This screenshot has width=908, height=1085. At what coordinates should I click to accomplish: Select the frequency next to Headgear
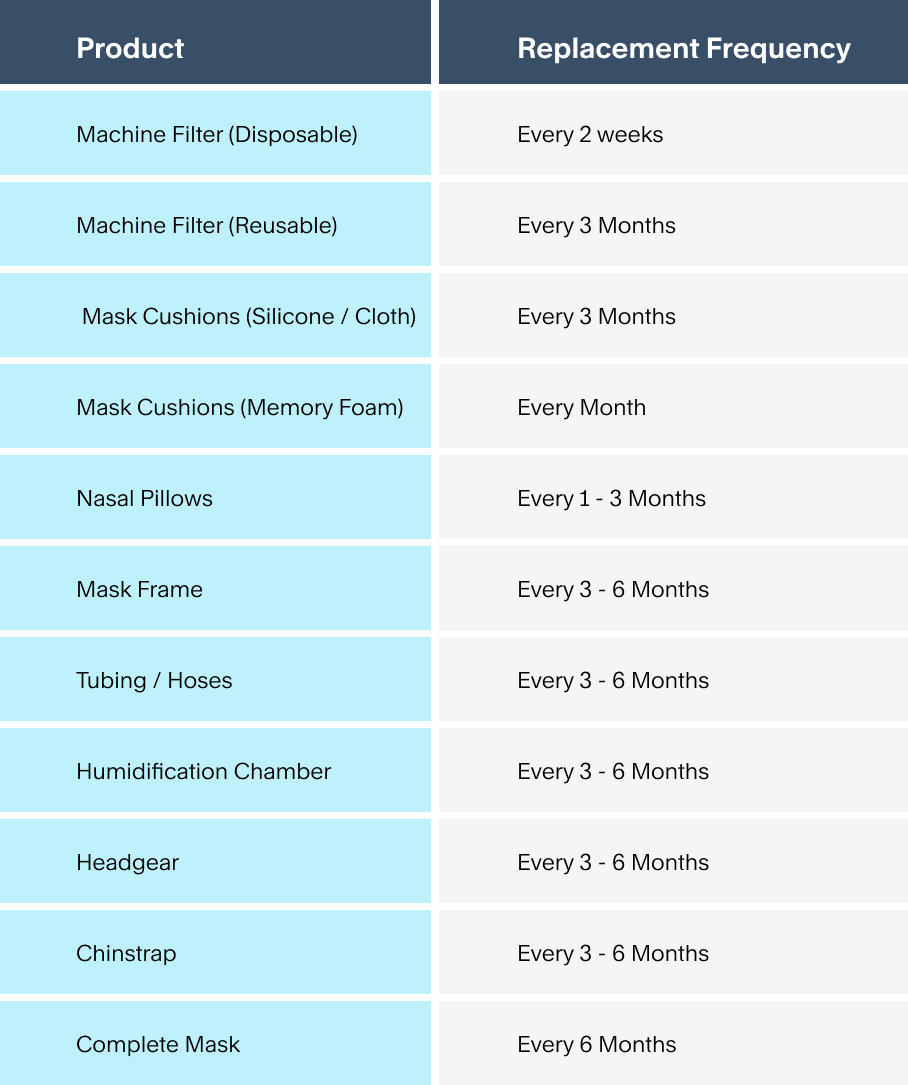click(612, 862)
